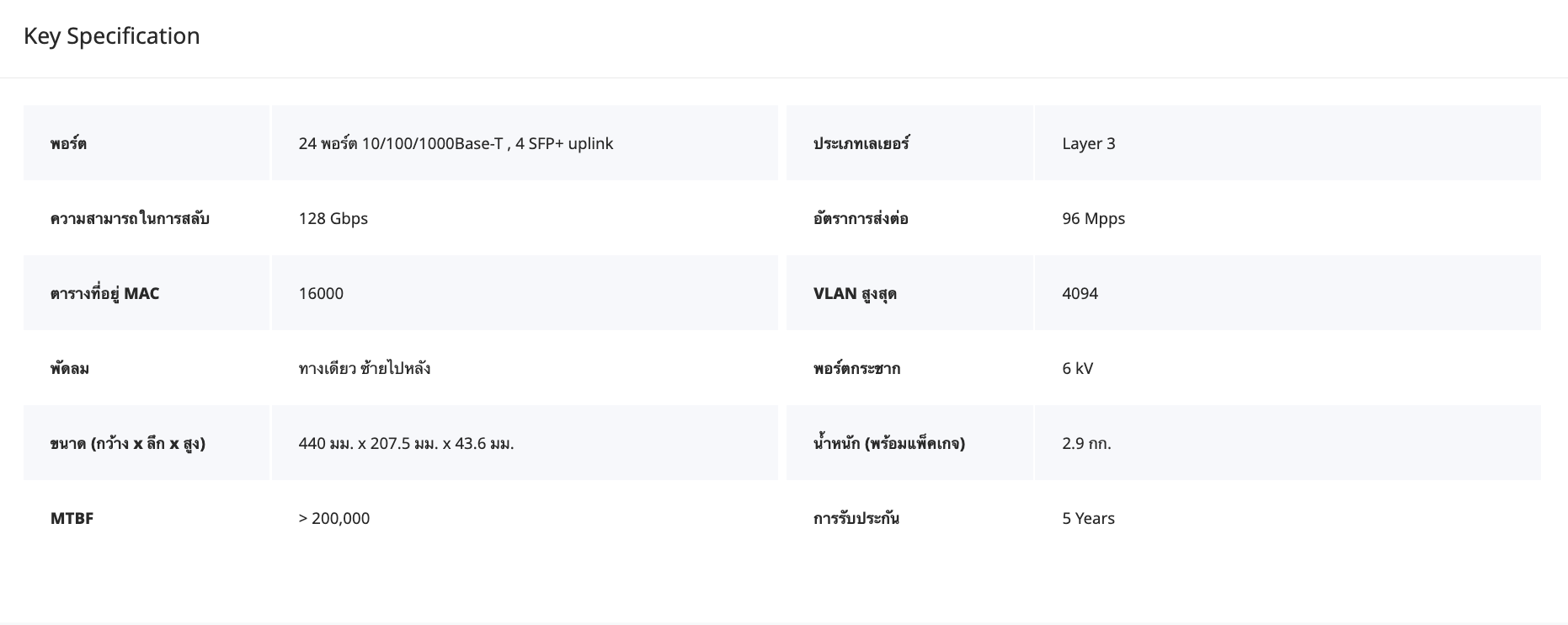Select the 16000 MAC table value
The width and height of the screenshot is (1568, 625).
321,293
